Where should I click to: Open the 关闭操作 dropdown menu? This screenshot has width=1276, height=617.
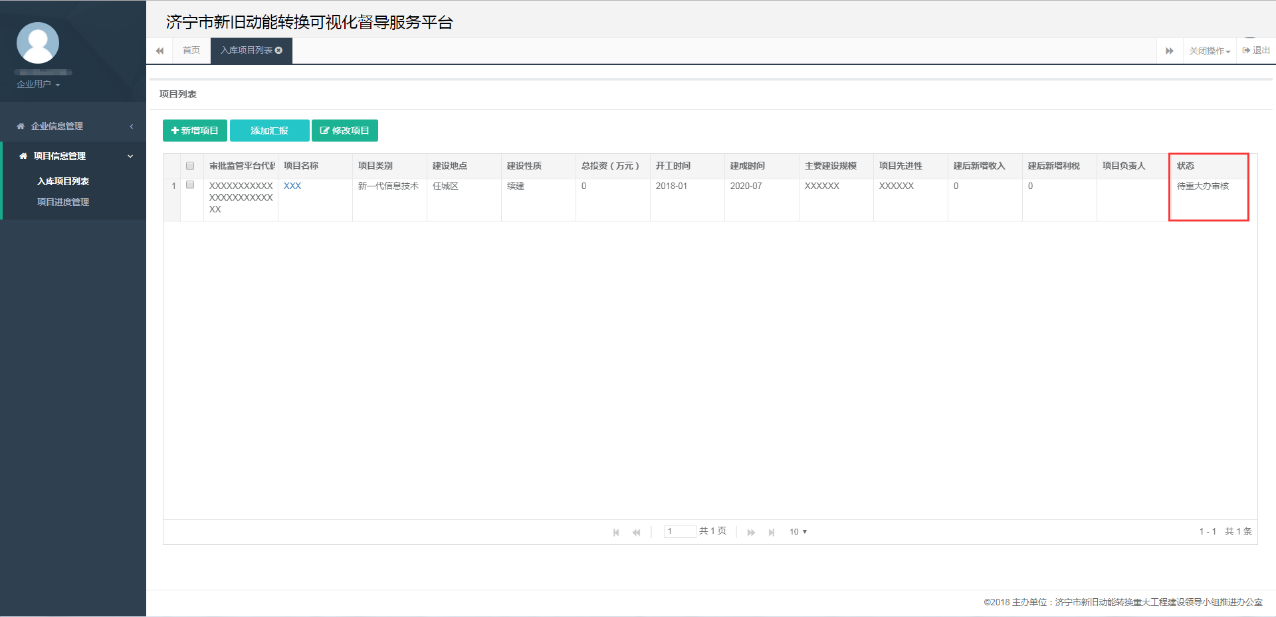point(1207,50)
